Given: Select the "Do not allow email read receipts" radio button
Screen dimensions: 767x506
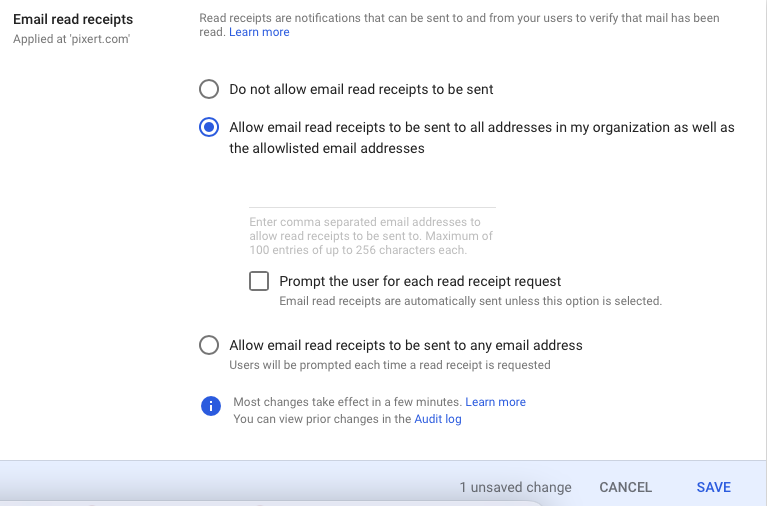Looking at the screenshot, I should [209, 89].
